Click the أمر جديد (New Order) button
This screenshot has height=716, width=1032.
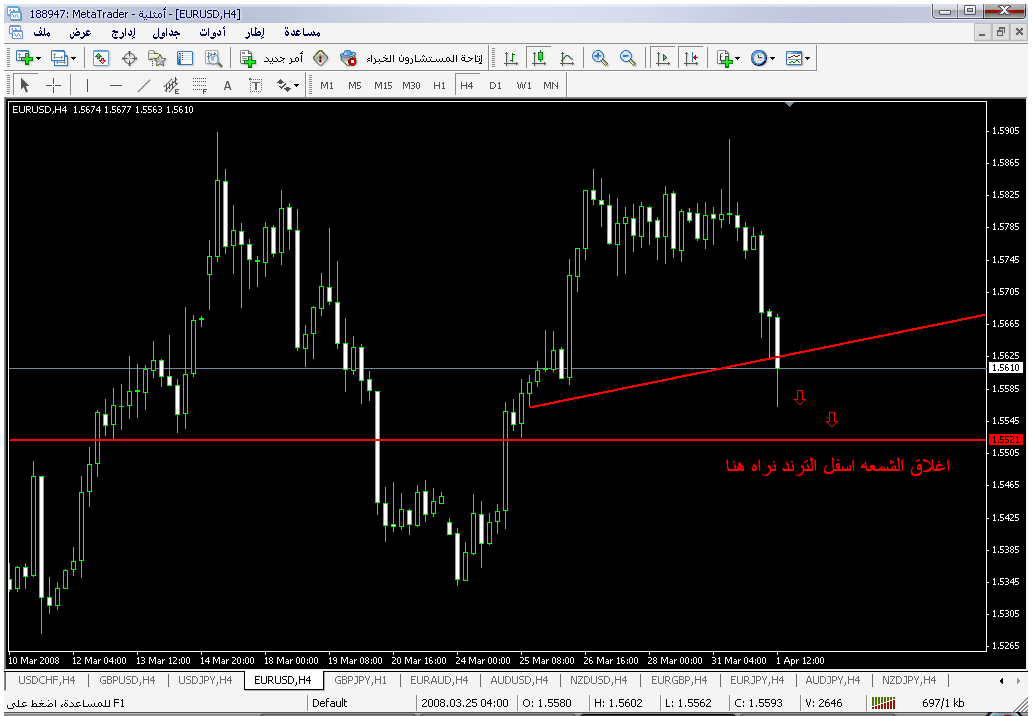pyautogui.click(x=263, y=58)
